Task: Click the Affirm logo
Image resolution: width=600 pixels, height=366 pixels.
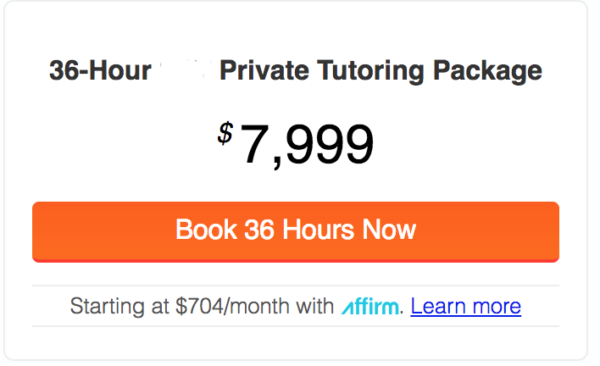Action: (370, 307)
